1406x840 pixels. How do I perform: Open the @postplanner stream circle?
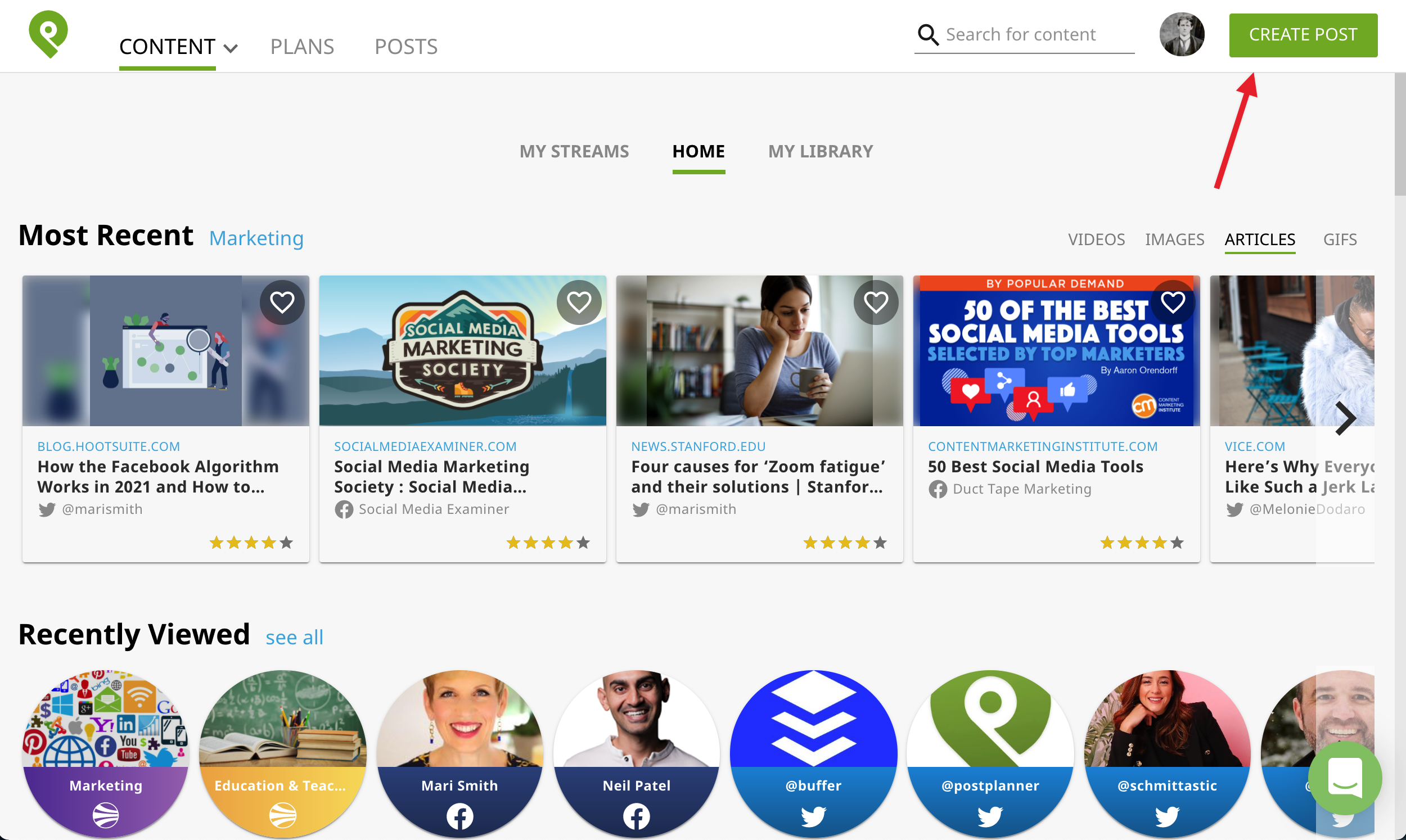pos(990,753)
